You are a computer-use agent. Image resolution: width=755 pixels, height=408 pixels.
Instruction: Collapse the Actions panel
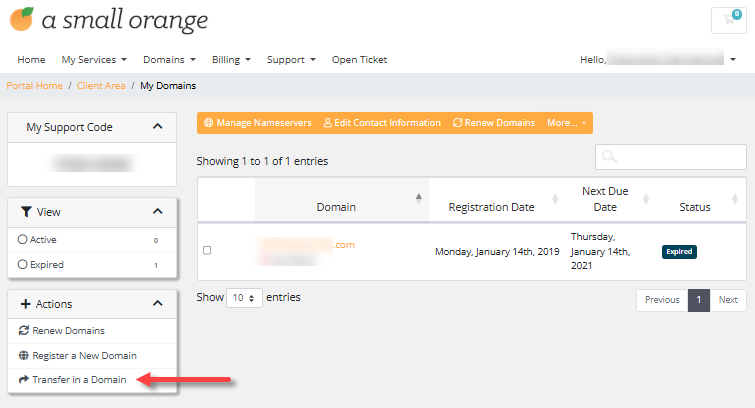pos(157,303)
